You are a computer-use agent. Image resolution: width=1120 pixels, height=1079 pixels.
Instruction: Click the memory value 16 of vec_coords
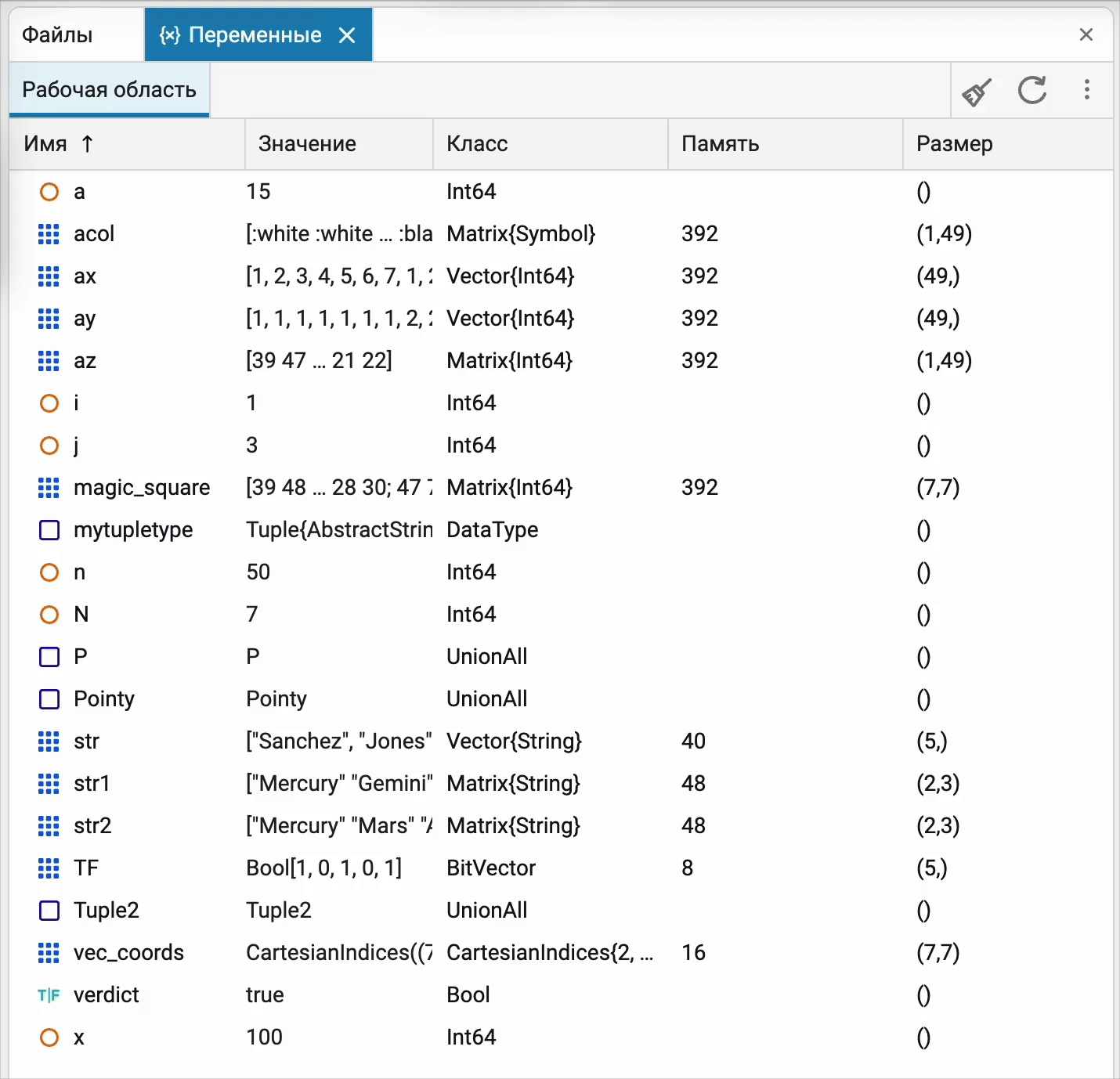[x=693, y=953]
